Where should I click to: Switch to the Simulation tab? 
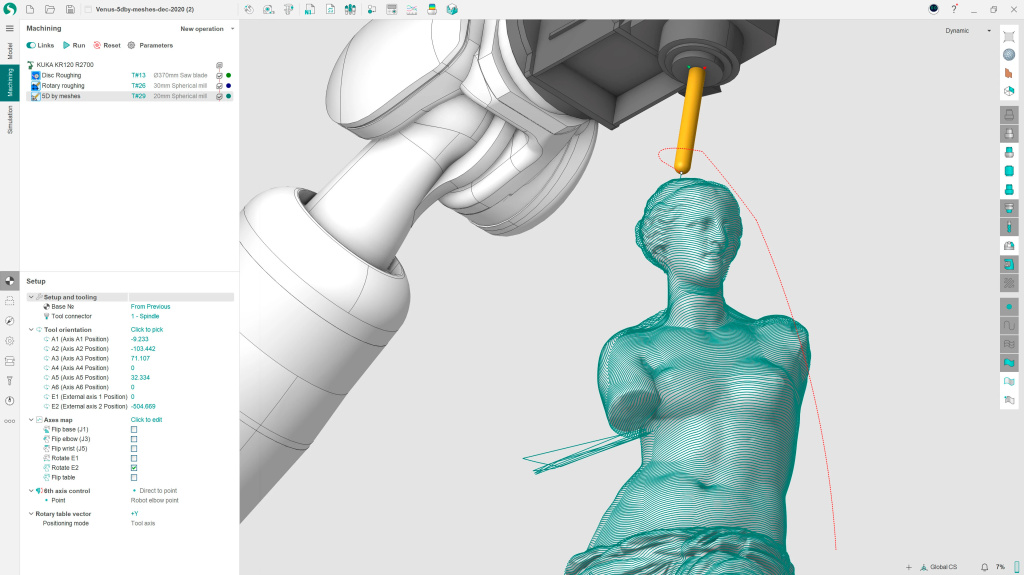click(x=9, y=120)
